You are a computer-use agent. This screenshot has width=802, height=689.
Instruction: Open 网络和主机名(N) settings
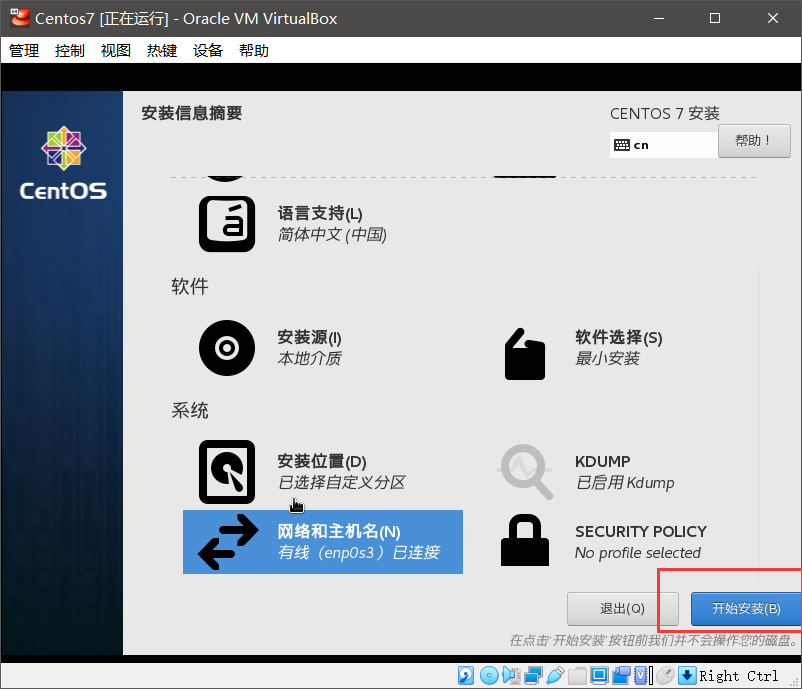[339, 531]
